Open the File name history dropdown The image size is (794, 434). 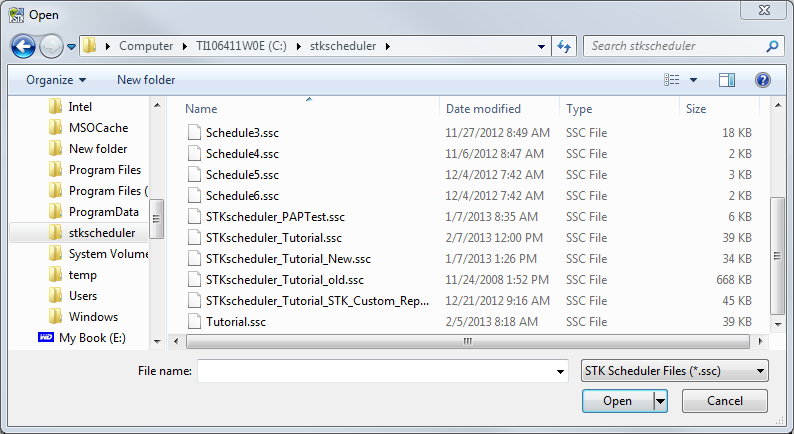click(x=559, y=371)
